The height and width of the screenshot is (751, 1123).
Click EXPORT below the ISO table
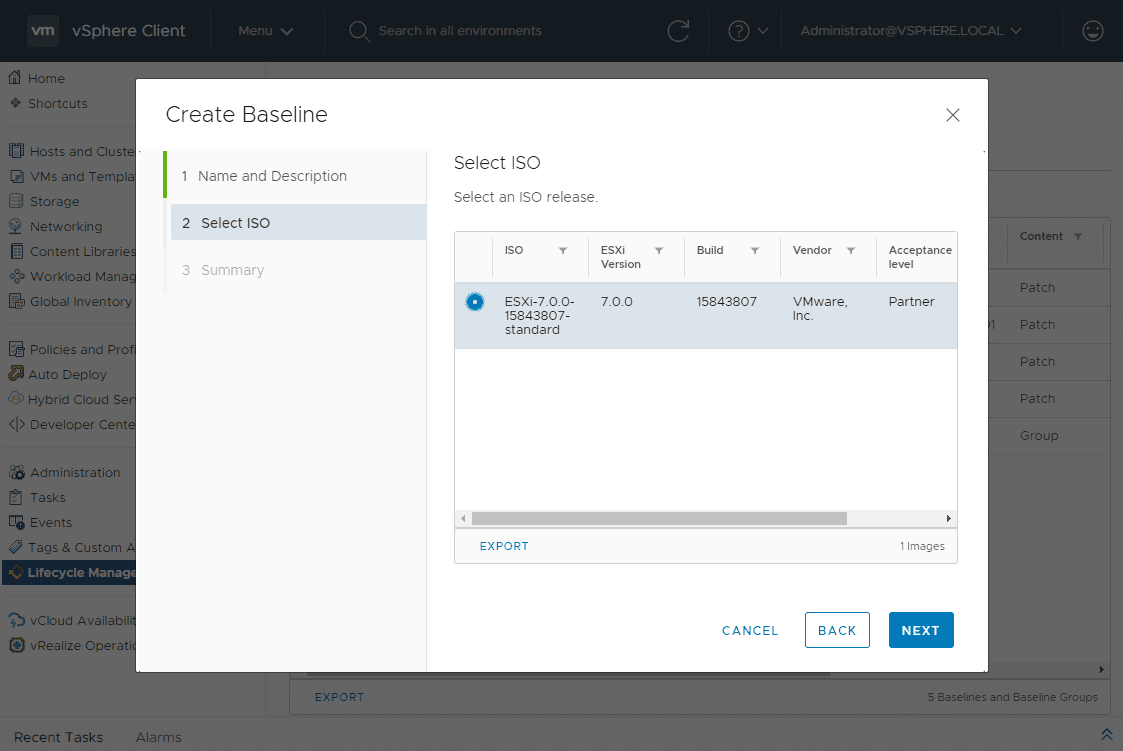click(504, 546)
